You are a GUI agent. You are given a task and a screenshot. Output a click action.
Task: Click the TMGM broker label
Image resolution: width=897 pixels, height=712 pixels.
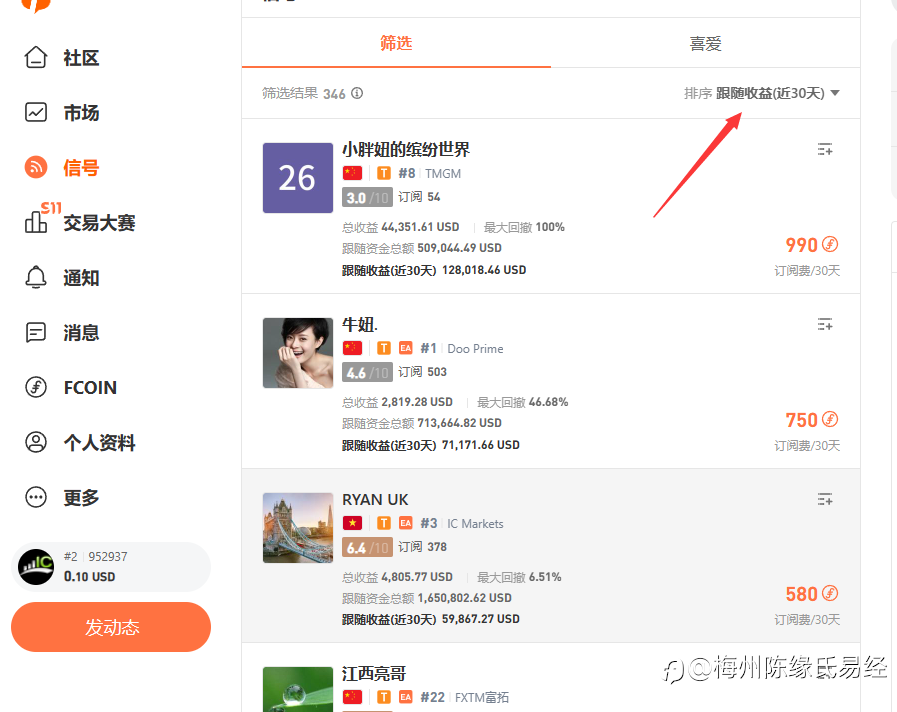(443, 173)
